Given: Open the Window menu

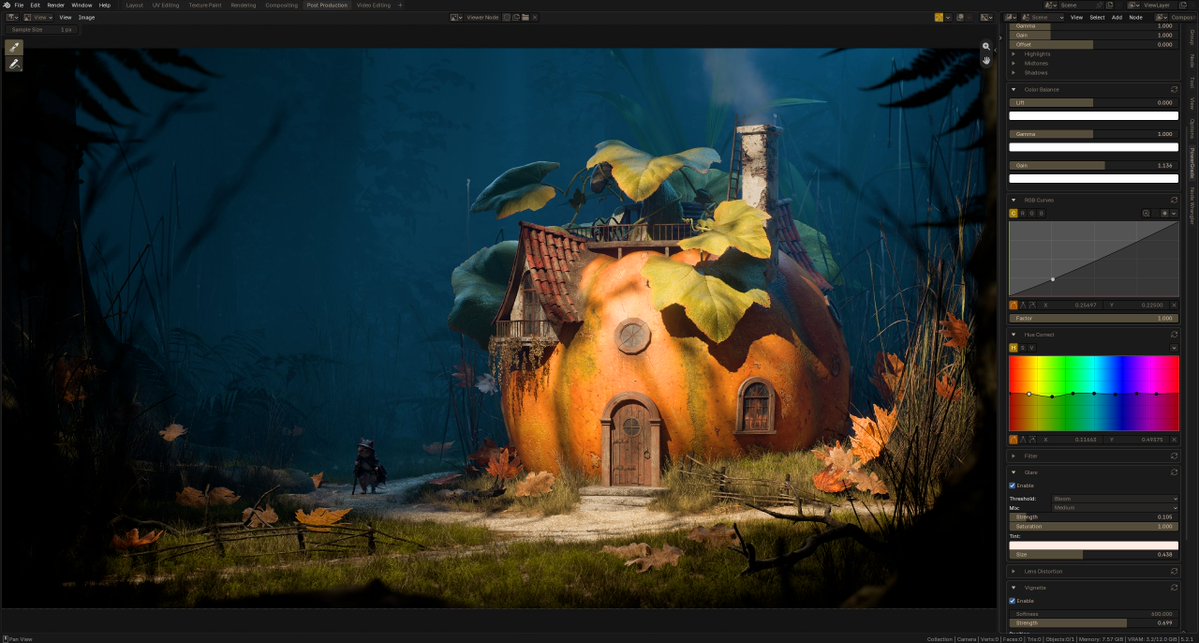Looking at the screenshot, I should tap(82, 5).
